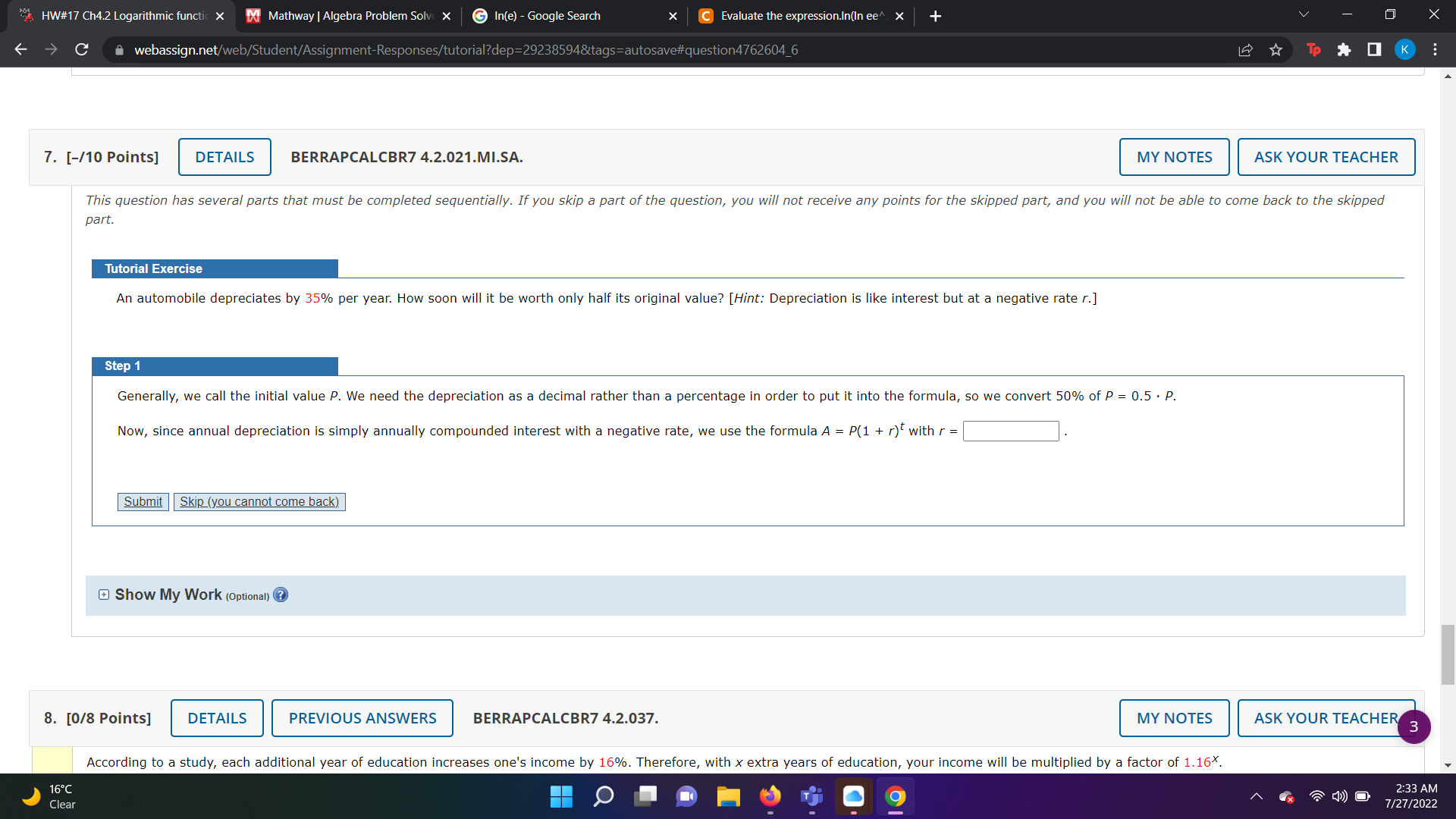Bookmark the page with the star icon
1456x819 pixels.
[x=1276, y=49]
